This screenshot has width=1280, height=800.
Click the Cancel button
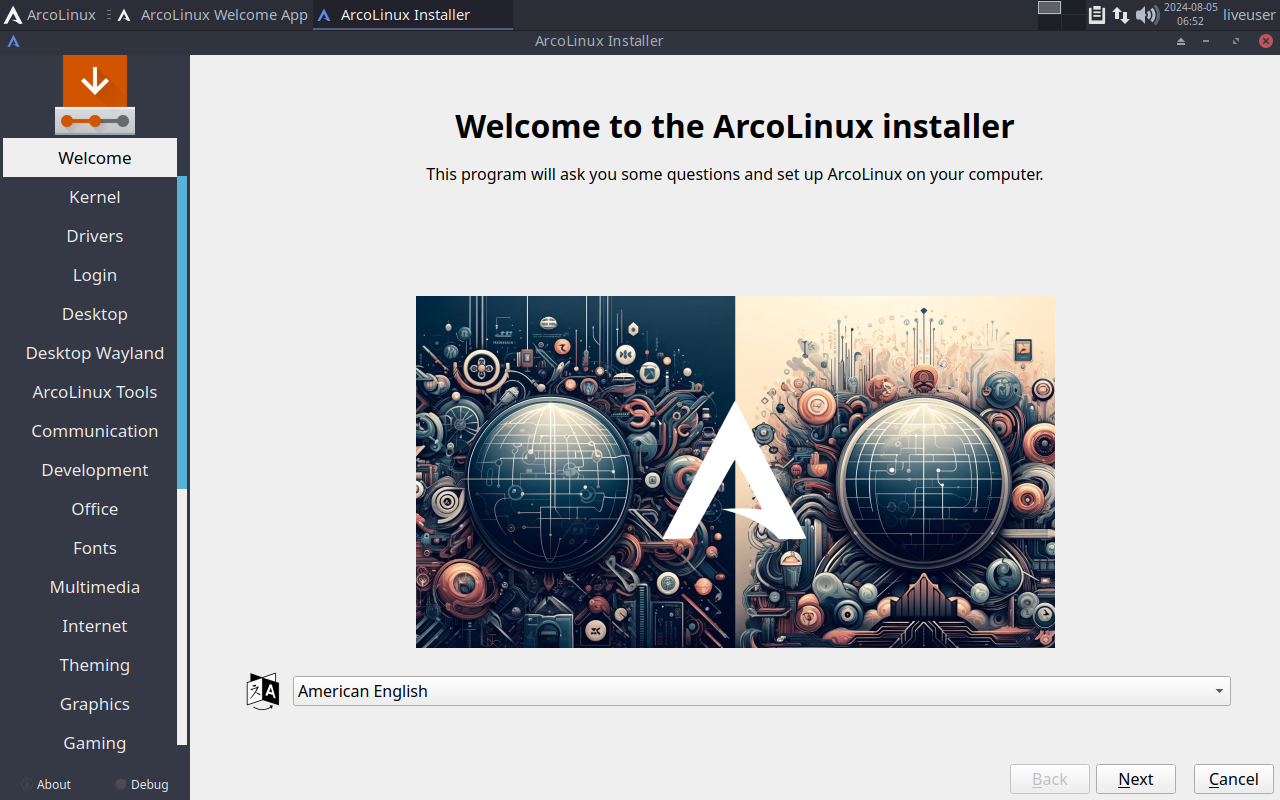(1234, 779)
